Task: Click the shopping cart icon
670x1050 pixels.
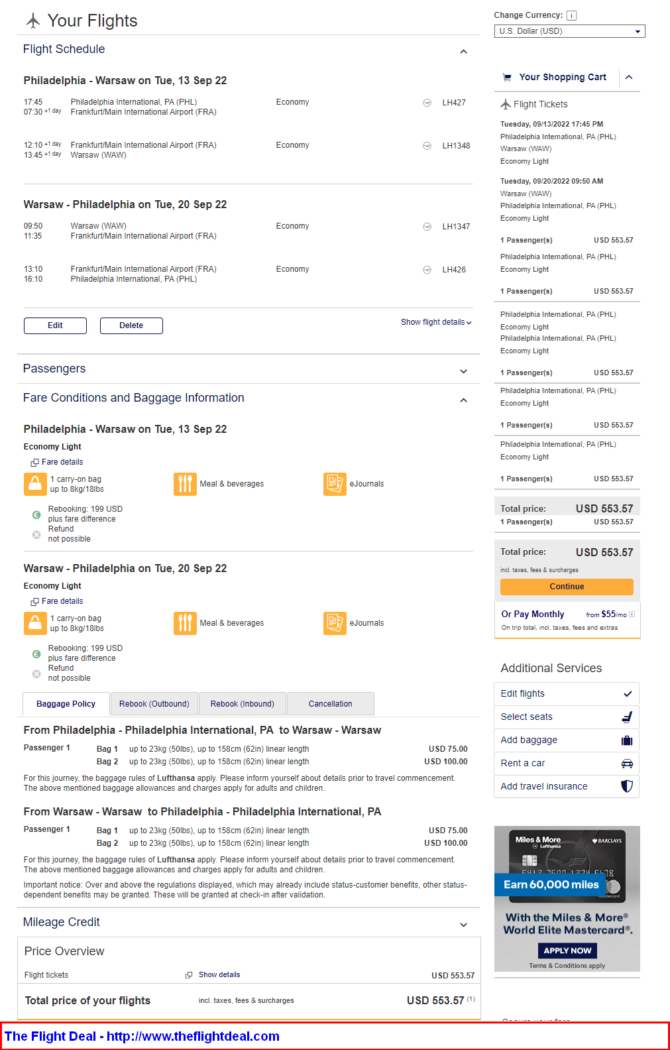Action: (x=507, y=78)
